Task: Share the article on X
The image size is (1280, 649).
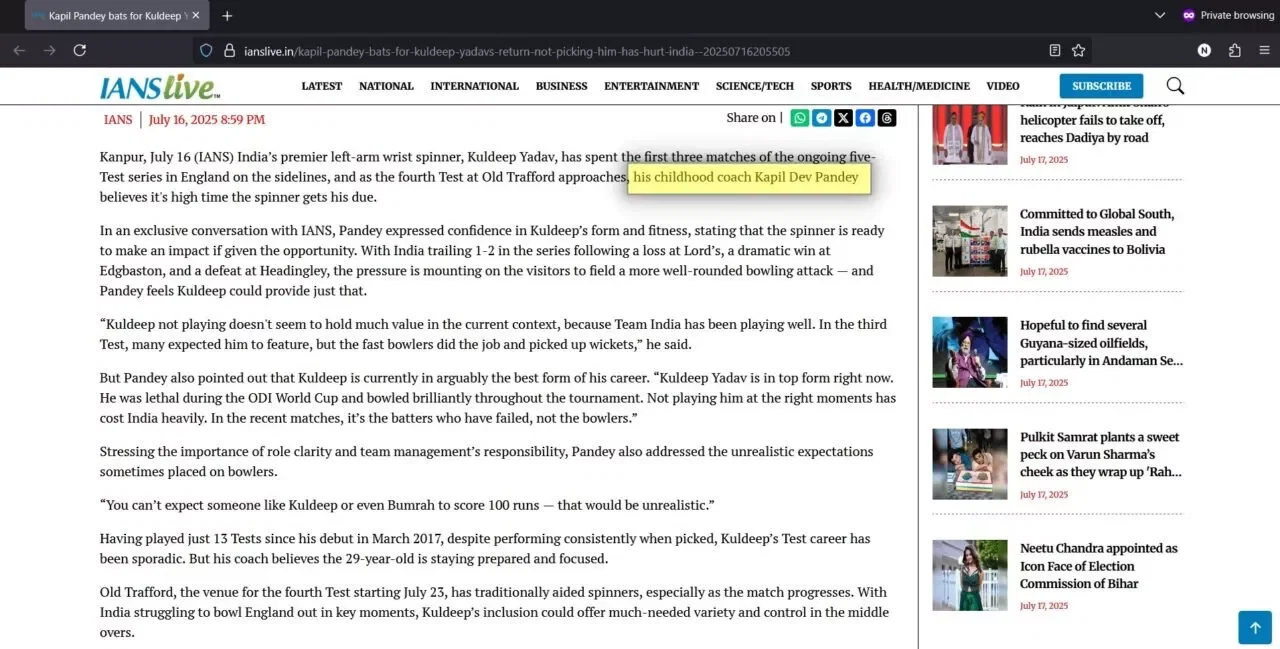Action: pos(843,118)
